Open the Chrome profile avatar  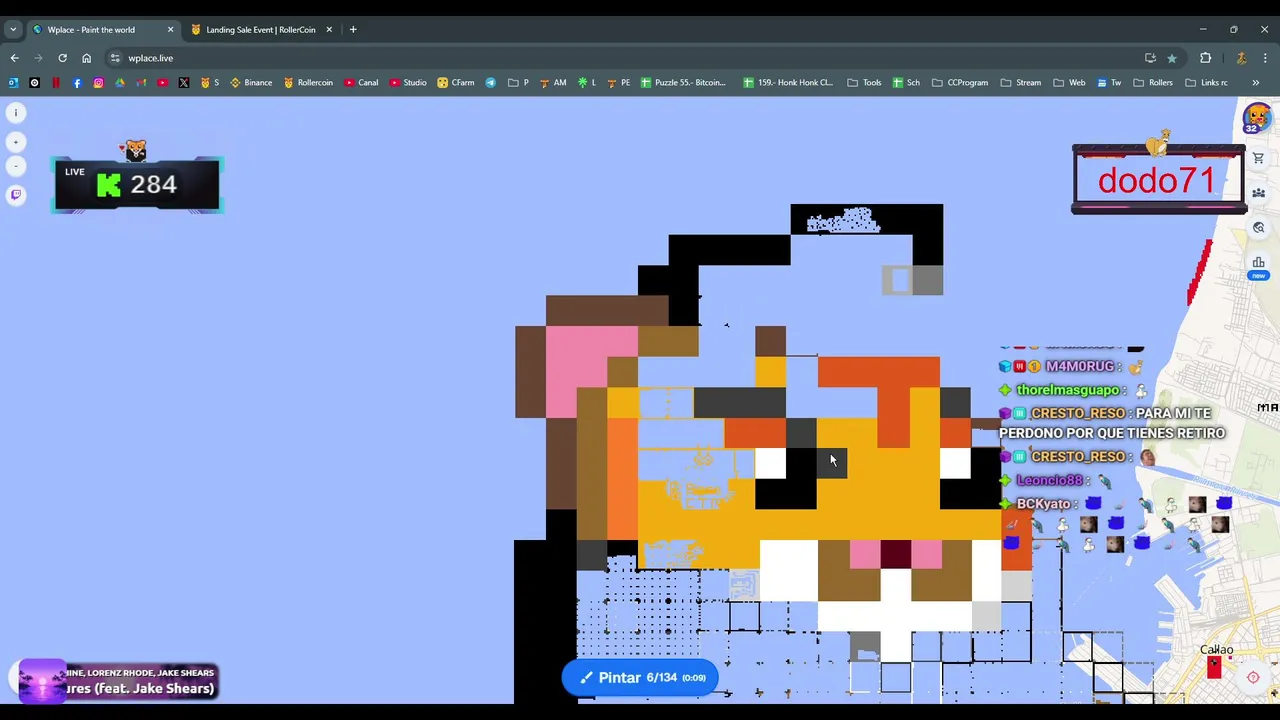(1241, 58)
